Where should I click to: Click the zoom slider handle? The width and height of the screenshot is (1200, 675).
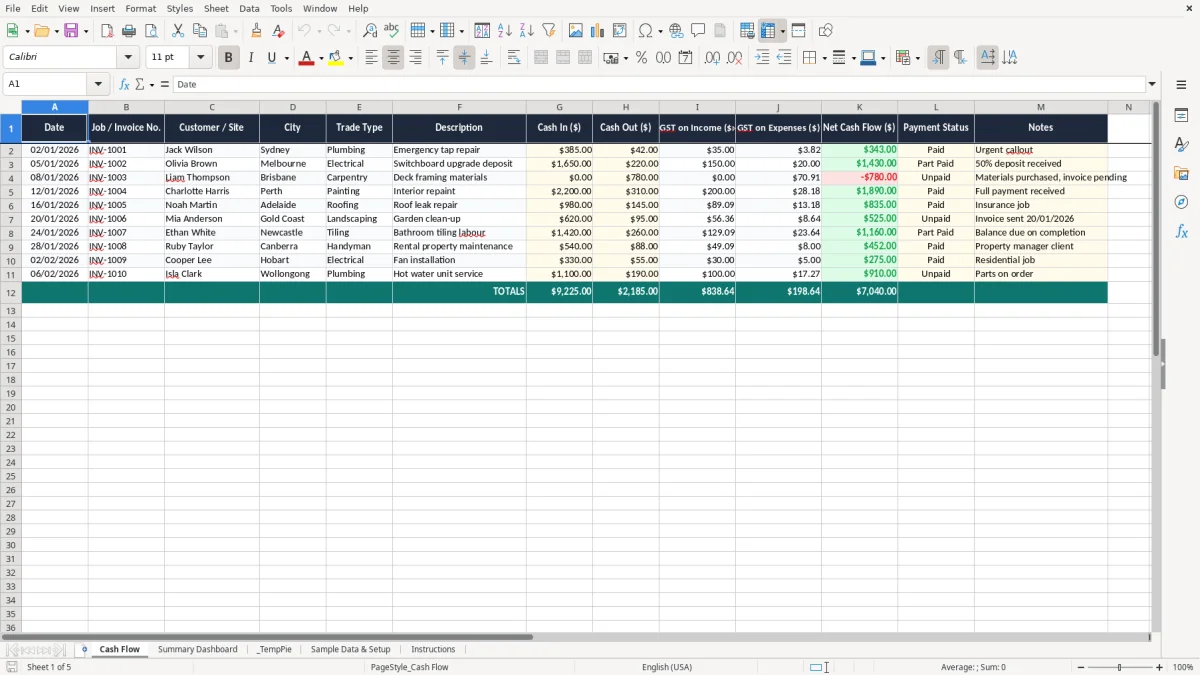1120,667
